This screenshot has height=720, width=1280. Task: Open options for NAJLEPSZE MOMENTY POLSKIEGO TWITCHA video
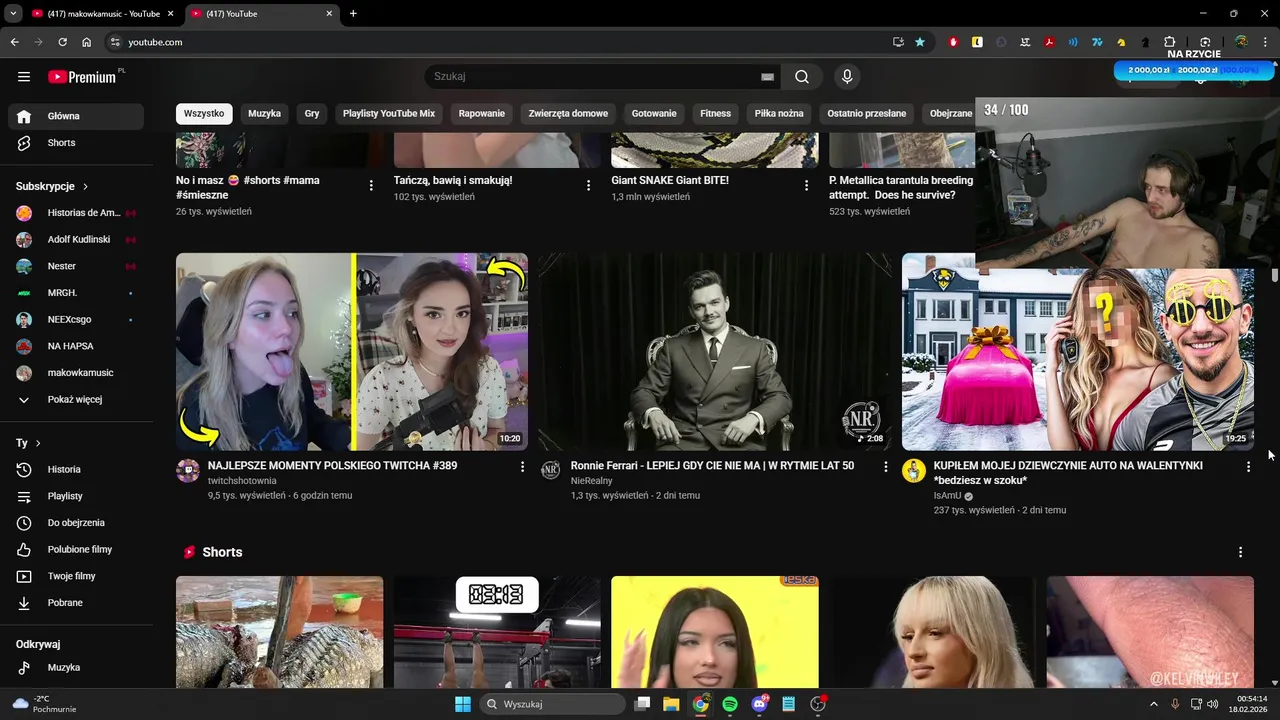tap(522, 467)
